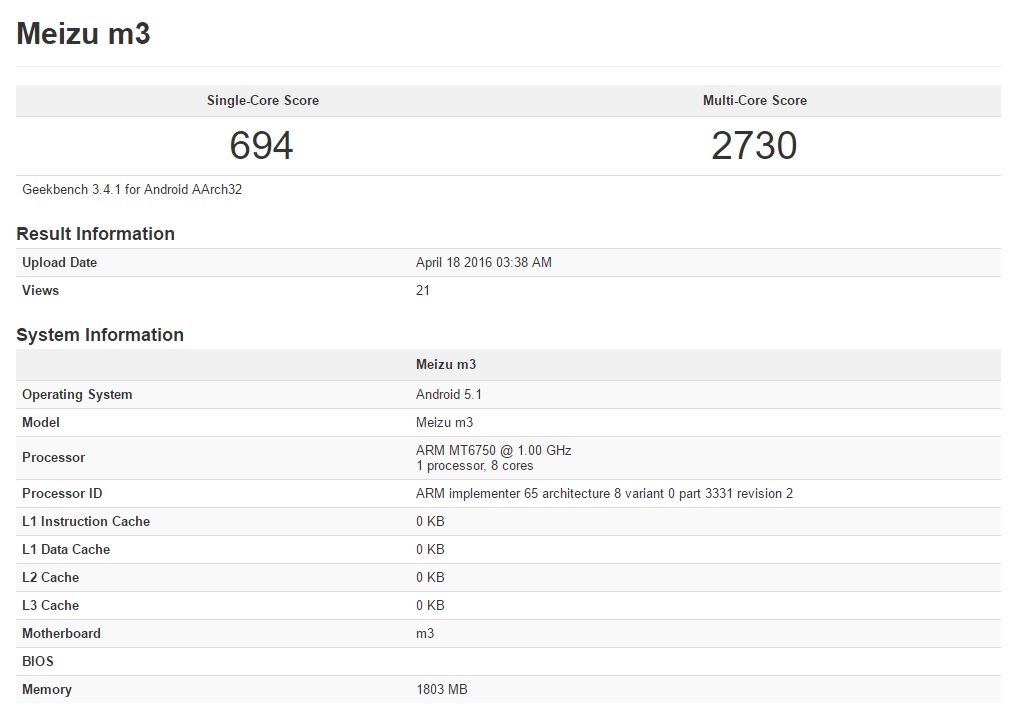
Task: Click the Android 5.1 operating system value
Action: pyautogui.click(x=448, y=395)
